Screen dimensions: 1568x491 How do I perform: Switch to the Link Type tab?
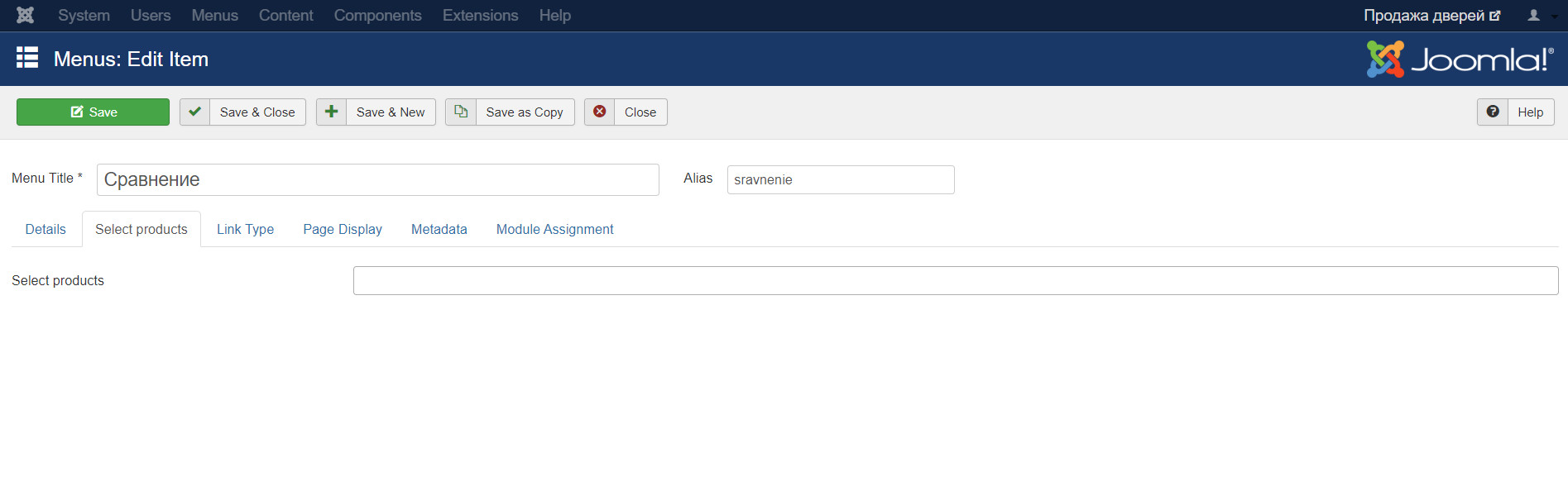[x=246, y=229]
